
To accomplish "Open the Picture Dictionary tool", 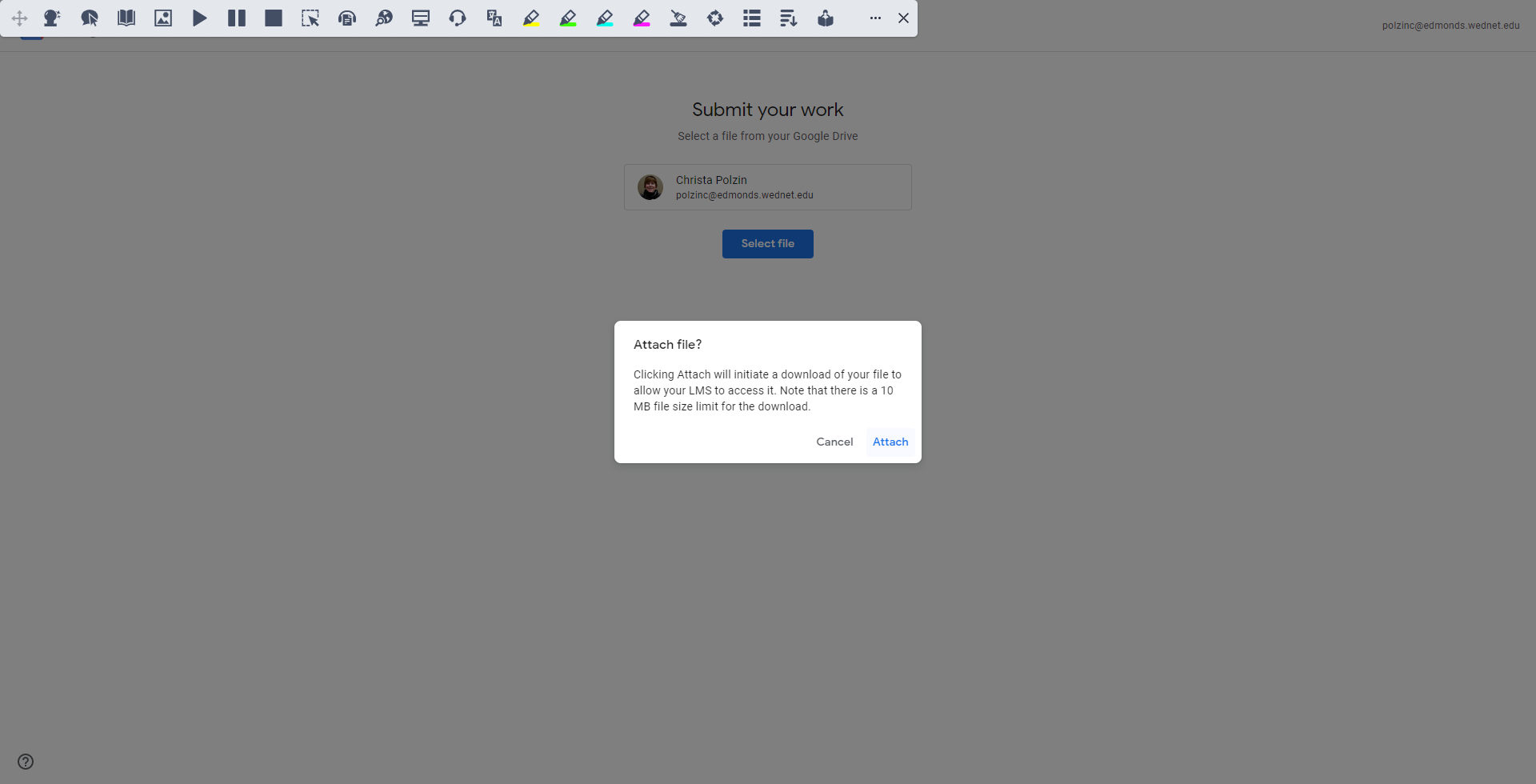I will point(163,18).
